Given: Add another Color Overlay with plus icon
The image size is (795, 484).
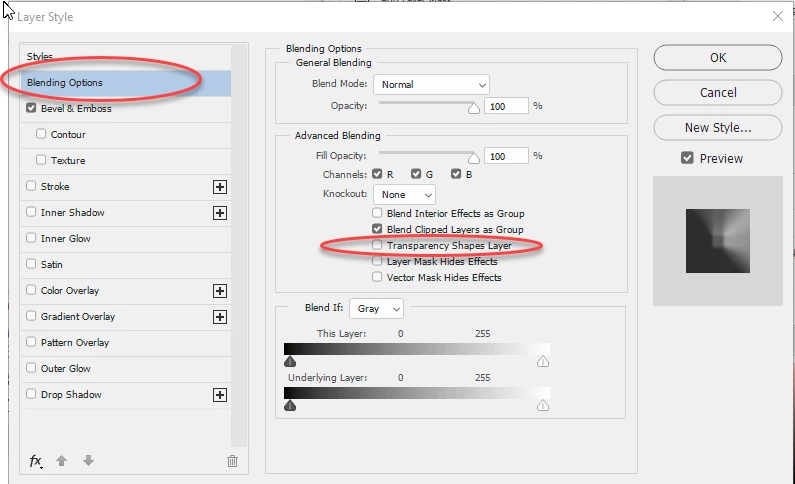Looking at the screenshot, I should point(220,291).
